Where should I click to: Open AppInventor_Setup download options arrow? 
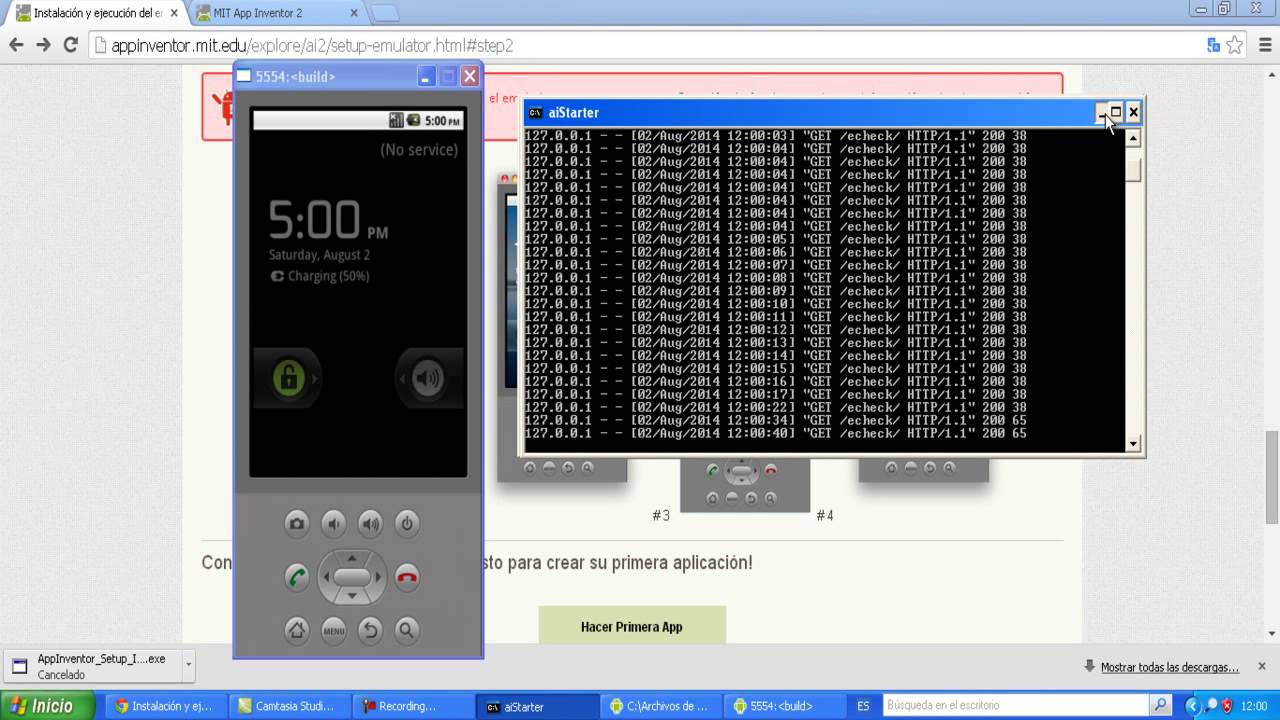[x=187, y=665]
